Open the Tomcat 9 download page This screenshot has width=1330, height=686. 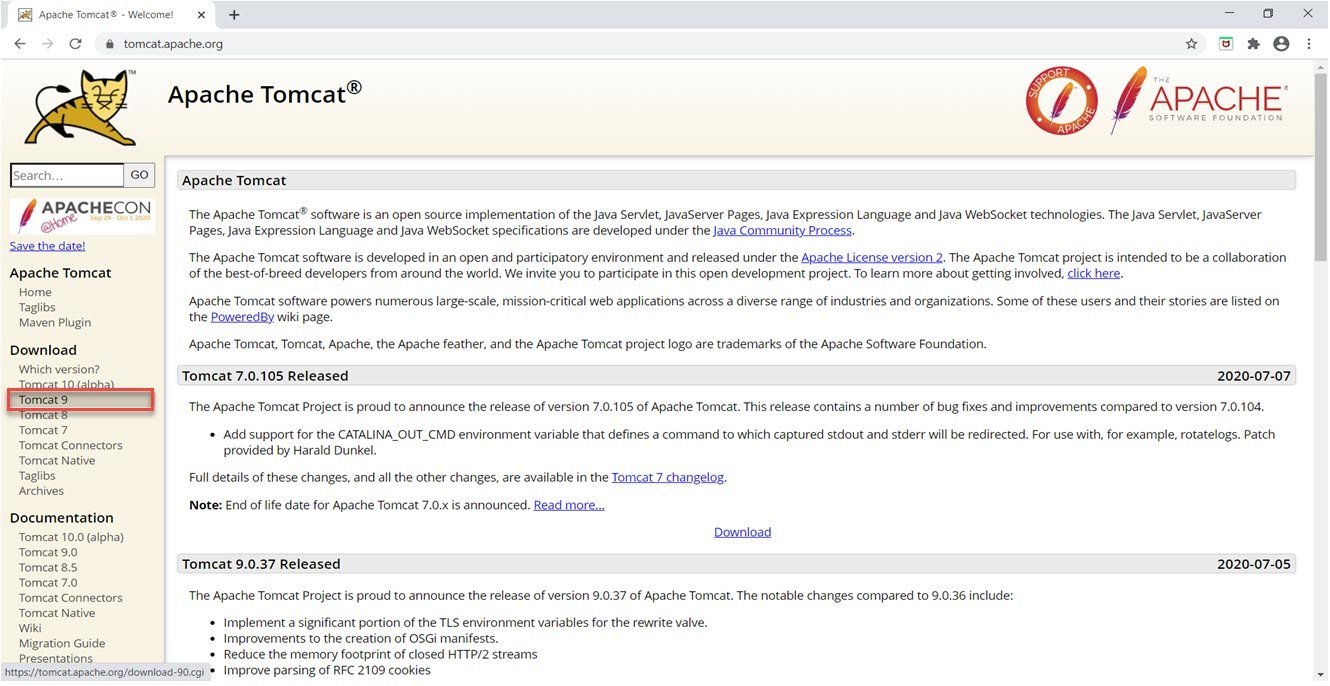tap(43, 399)
